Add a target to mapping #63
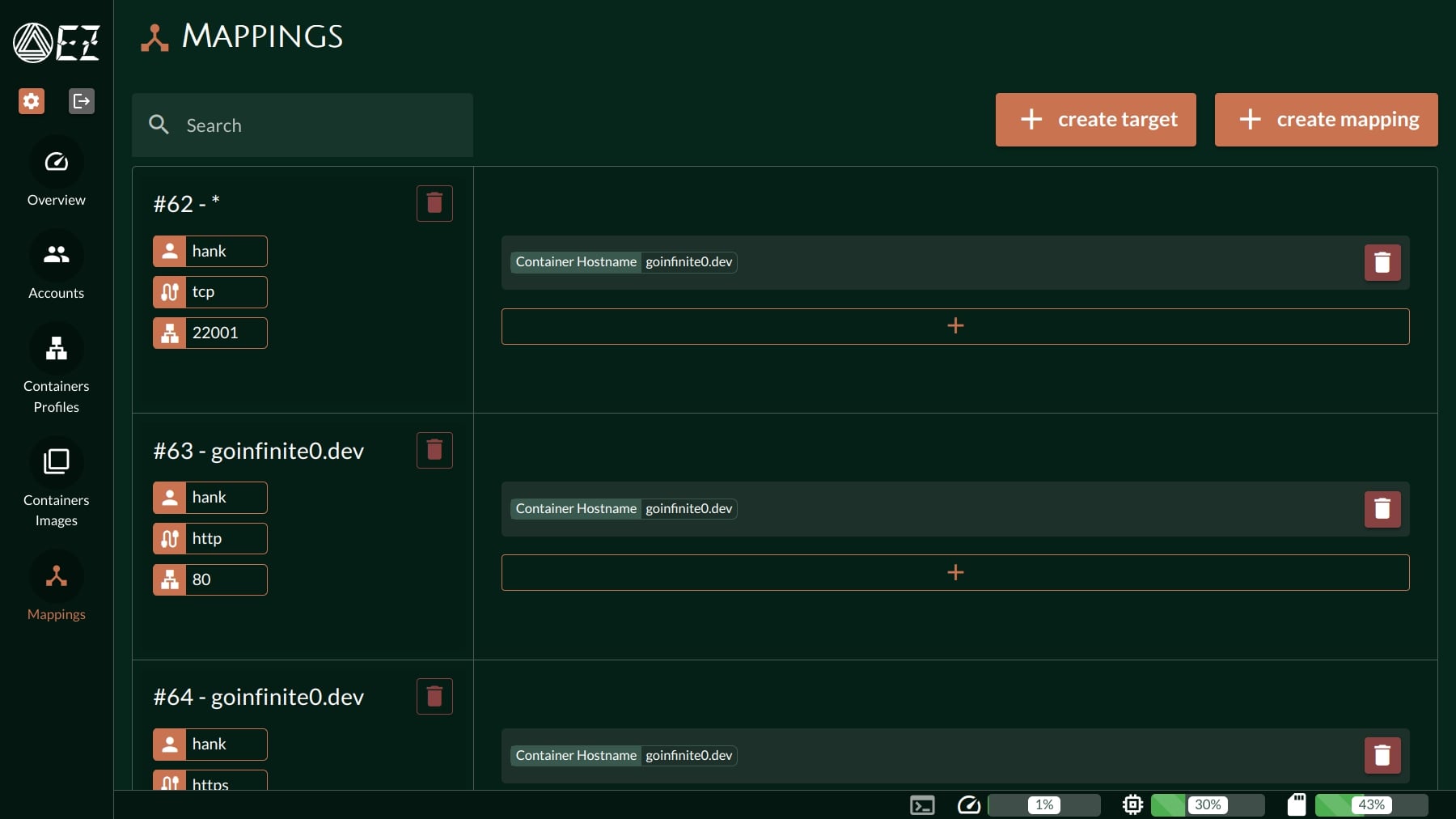Screen dimensions: 1456x819 [x=954, y=573]
